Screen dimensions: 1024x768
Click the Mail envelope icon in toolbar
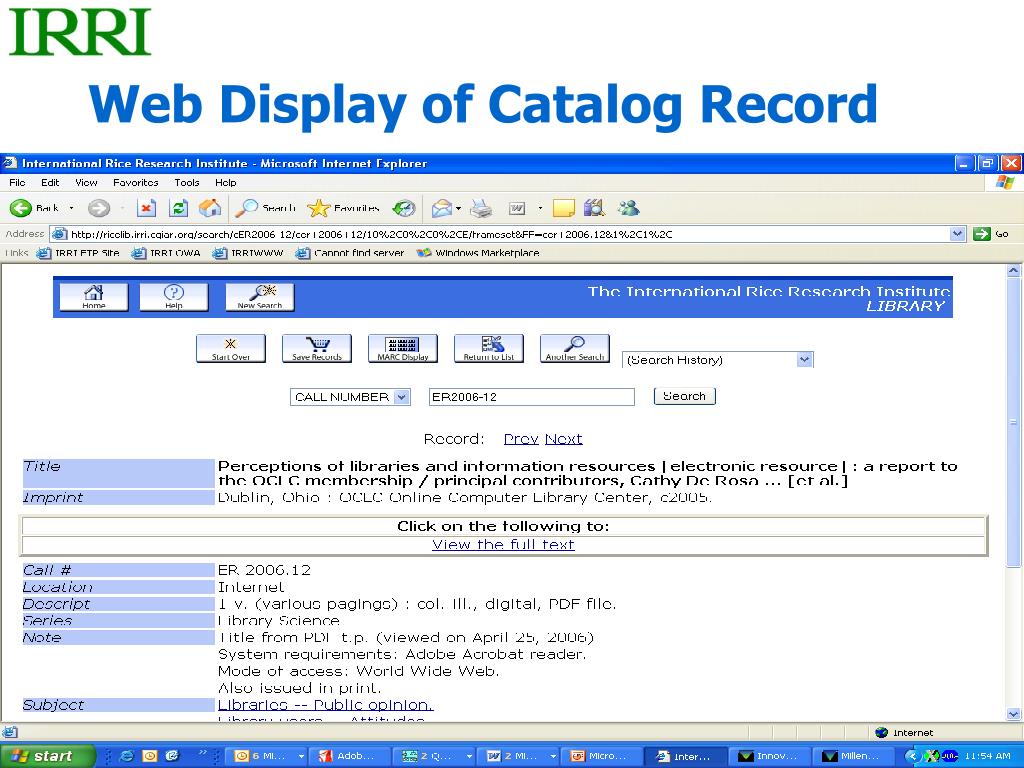(x=441, y=208)
